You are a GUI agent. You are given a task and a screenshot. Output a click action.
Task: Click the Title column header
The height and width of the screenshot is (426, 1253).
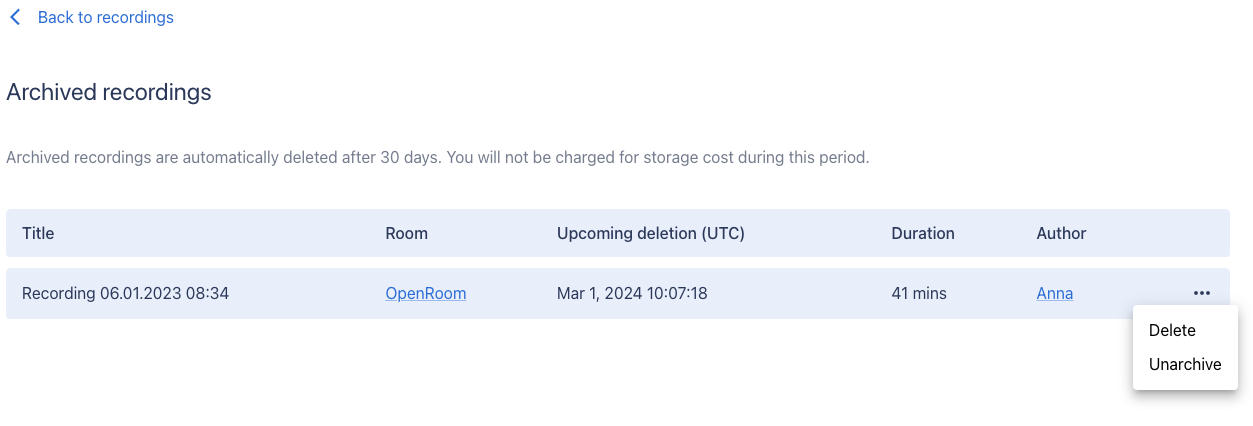pos(38,233)
